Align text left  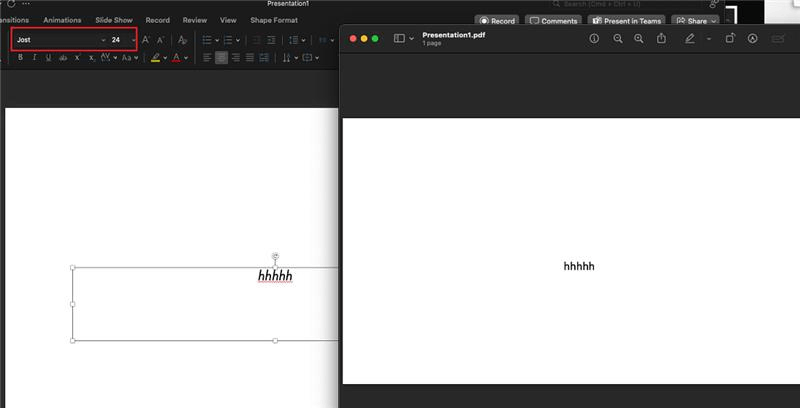pyautogui.click(x=207, y=58)
